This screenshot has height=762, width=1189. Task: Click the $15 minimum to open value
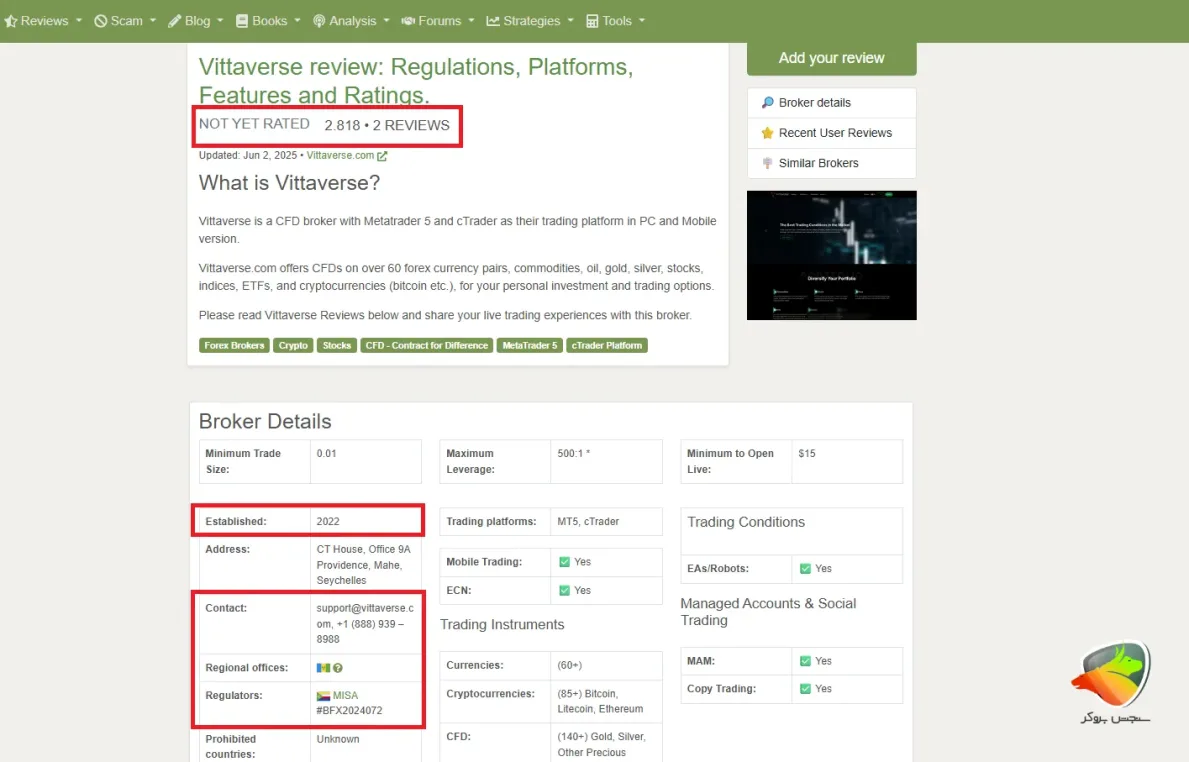807,453
